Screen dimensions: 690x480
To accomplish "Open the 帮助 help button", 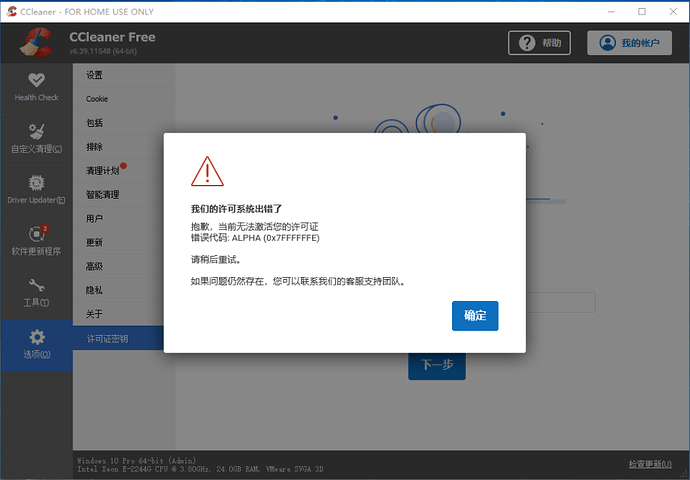I will (x=542, y=43).
